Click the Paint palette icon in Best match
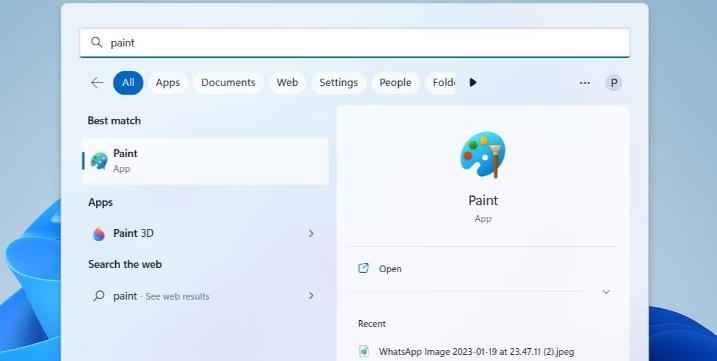The image size is (717, 361). 99,161
